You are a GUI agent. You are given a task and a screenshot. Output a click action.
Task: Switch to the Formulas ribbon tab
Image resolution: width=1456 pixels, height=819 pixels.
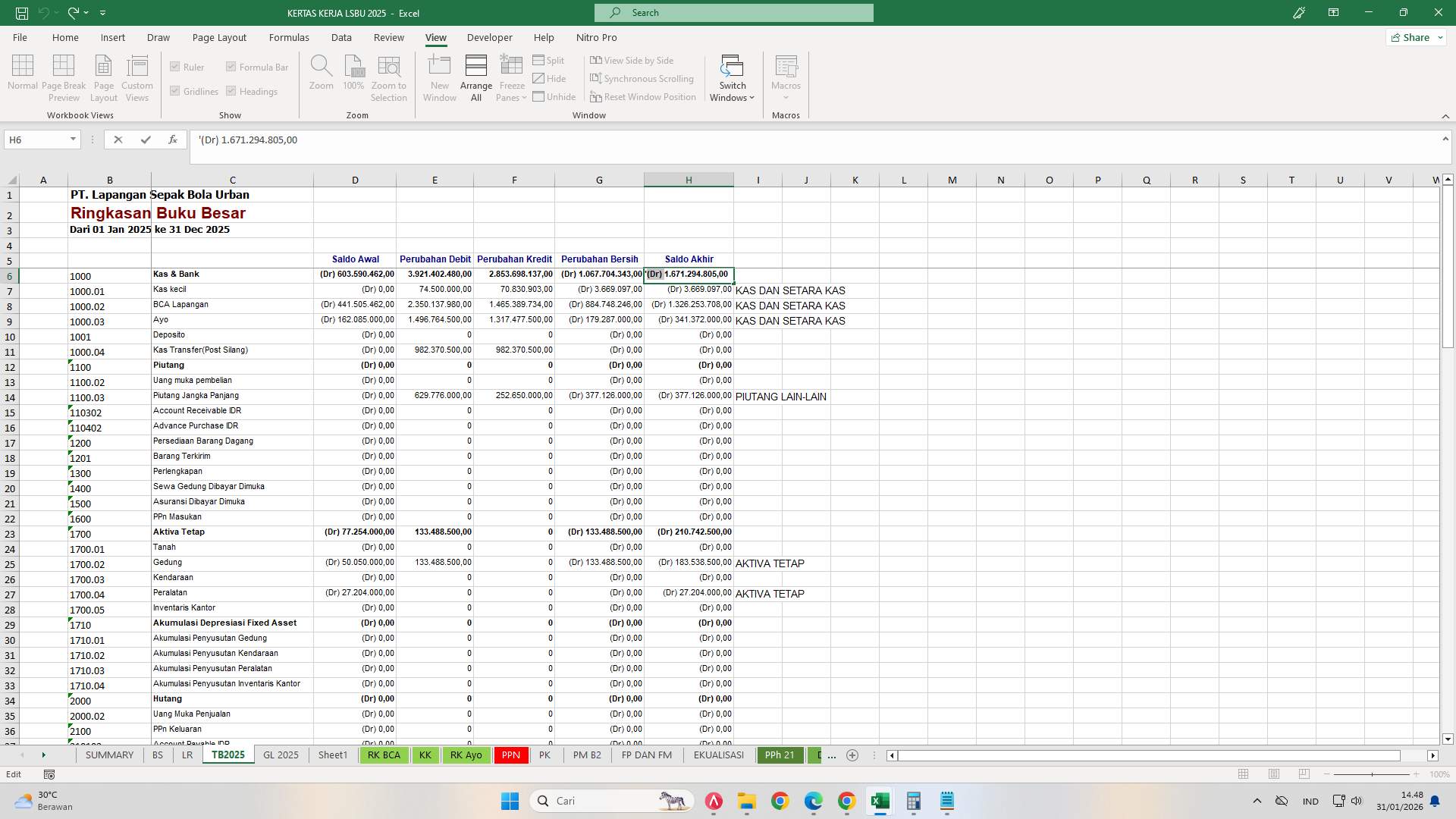[x=289, y=37]
